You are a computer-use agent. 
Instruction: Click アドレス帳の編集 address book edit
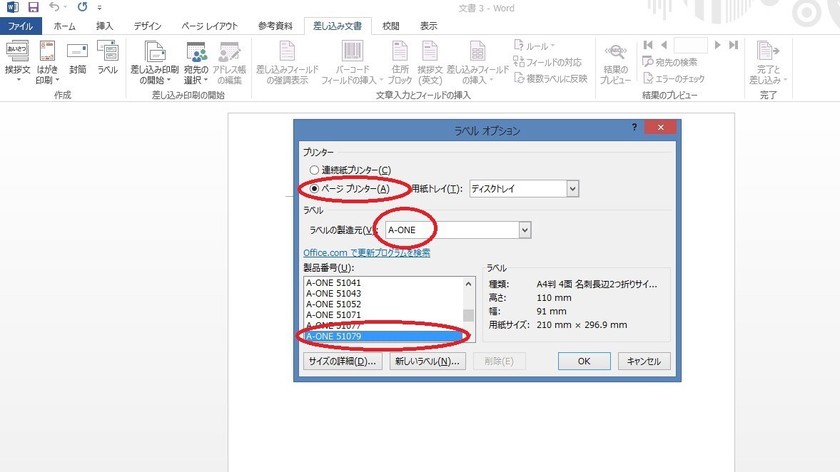[229, 63]
